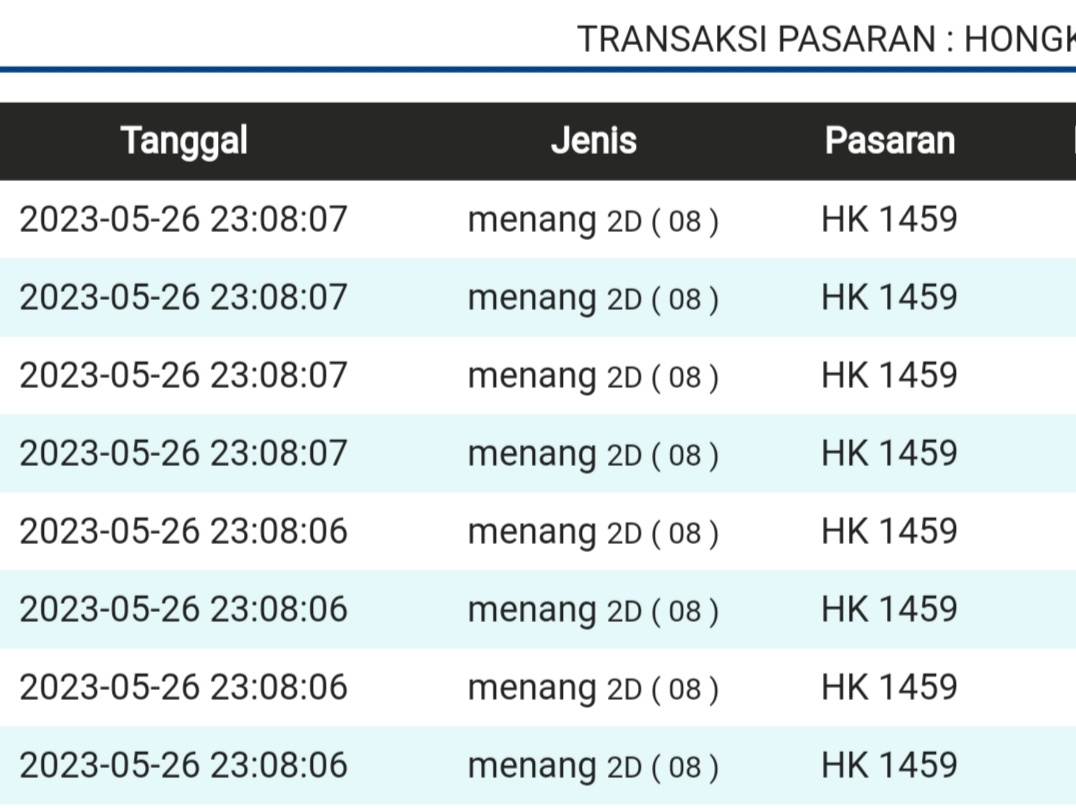Select the first row's 23:08:07 date cell
The image size is (1076, 808).
tap(183, 219)
